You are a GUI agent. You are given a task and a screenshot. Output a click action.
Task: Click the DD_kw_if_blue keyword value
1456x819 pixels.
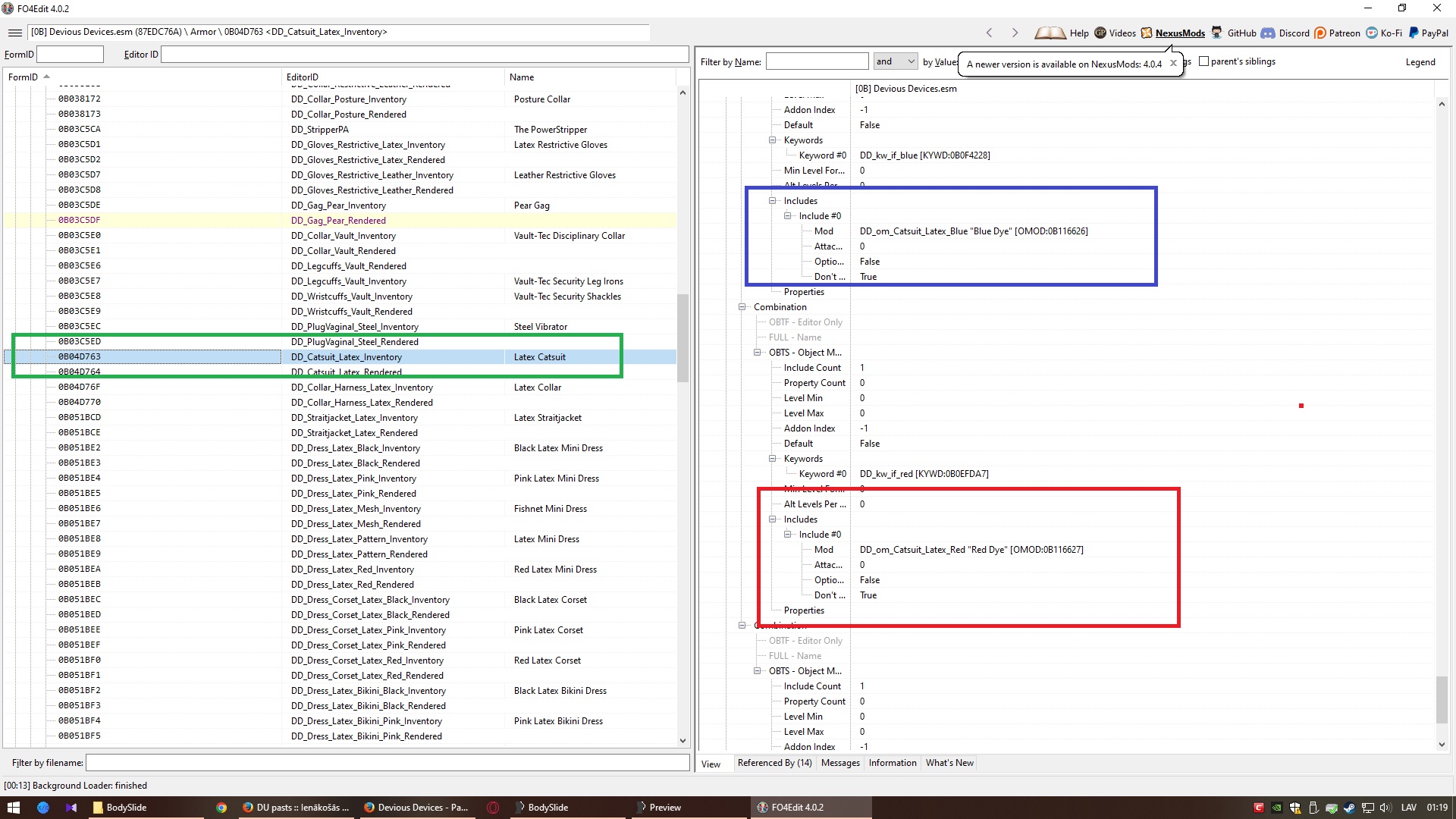coord(924,155)
